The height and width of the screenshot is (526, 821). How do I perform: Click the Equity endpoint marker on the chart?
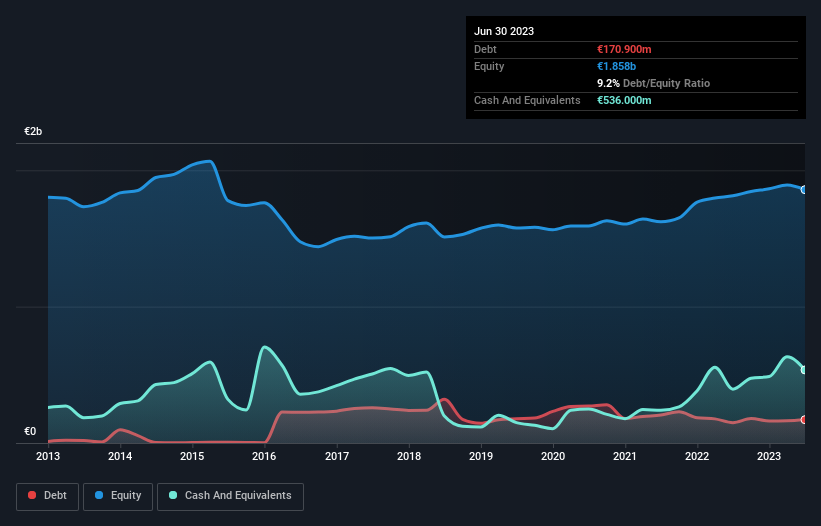(x=804, y=190)
